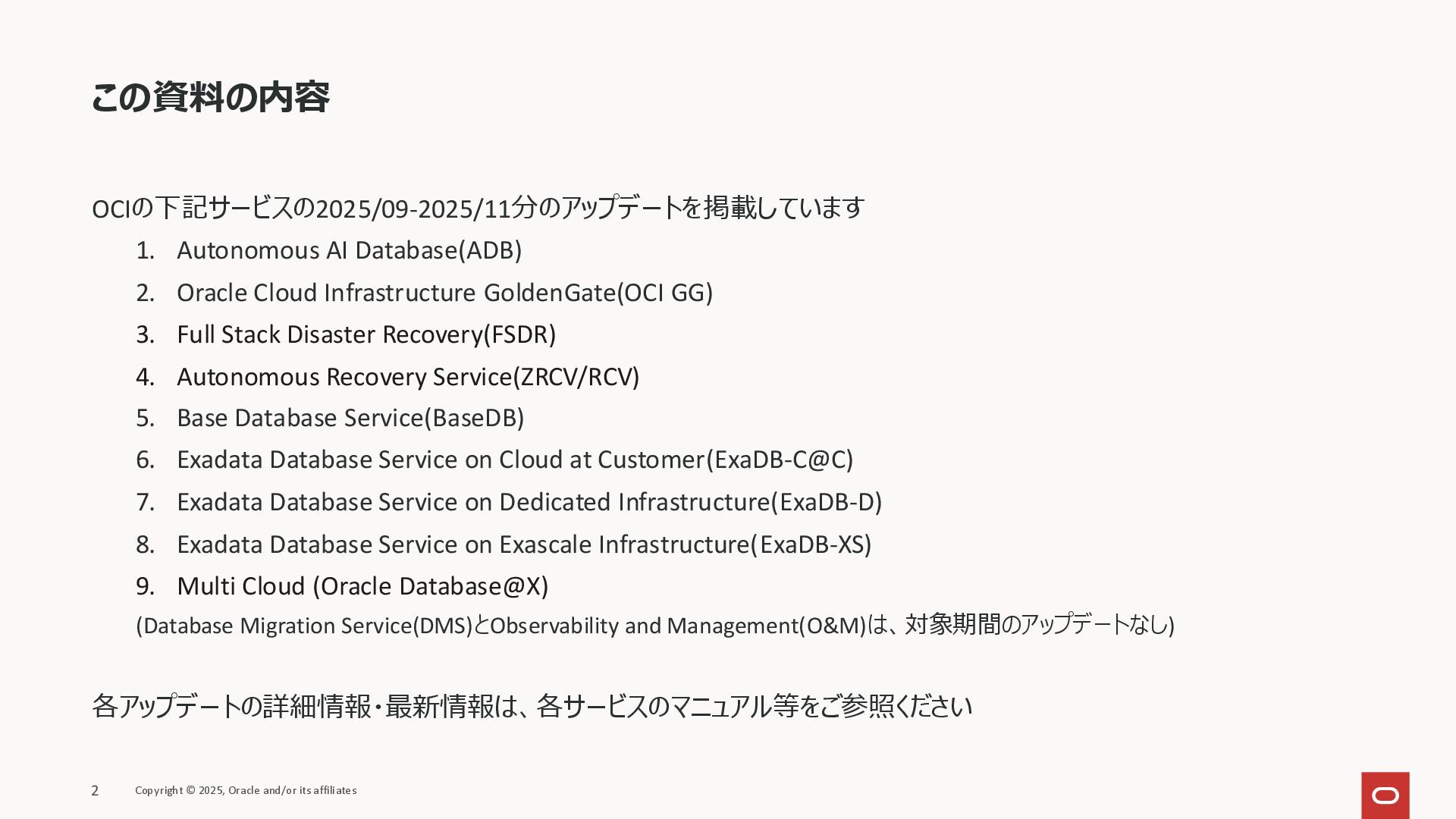1456x819 pixels.
Task: Click the Copyright 2025 Oracle footer text
Action: (x=246, y=790)
